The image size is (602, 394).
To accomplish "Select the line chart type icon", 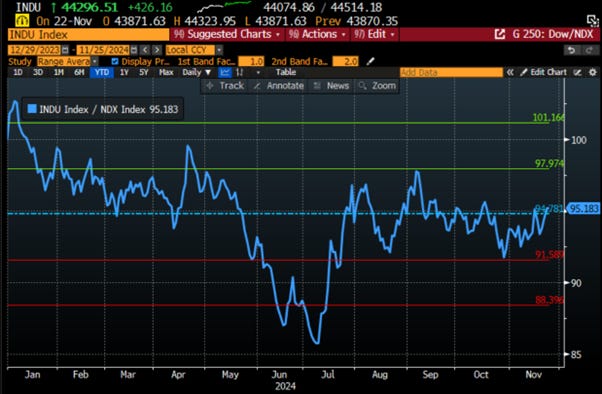I will [x=225, y=72].
